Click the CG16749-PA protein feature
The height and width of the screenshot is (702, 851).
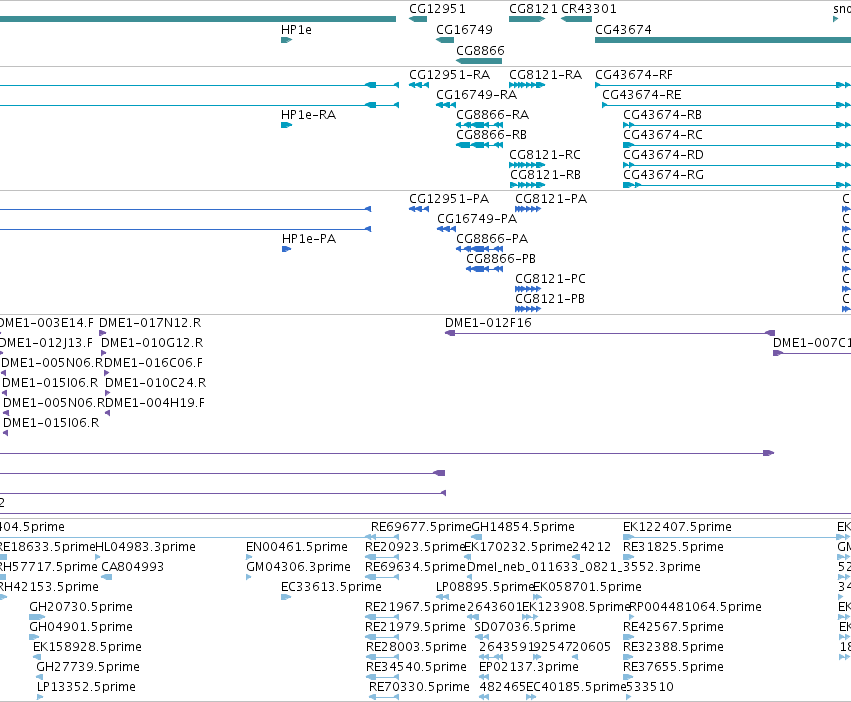tap(447, 229)
